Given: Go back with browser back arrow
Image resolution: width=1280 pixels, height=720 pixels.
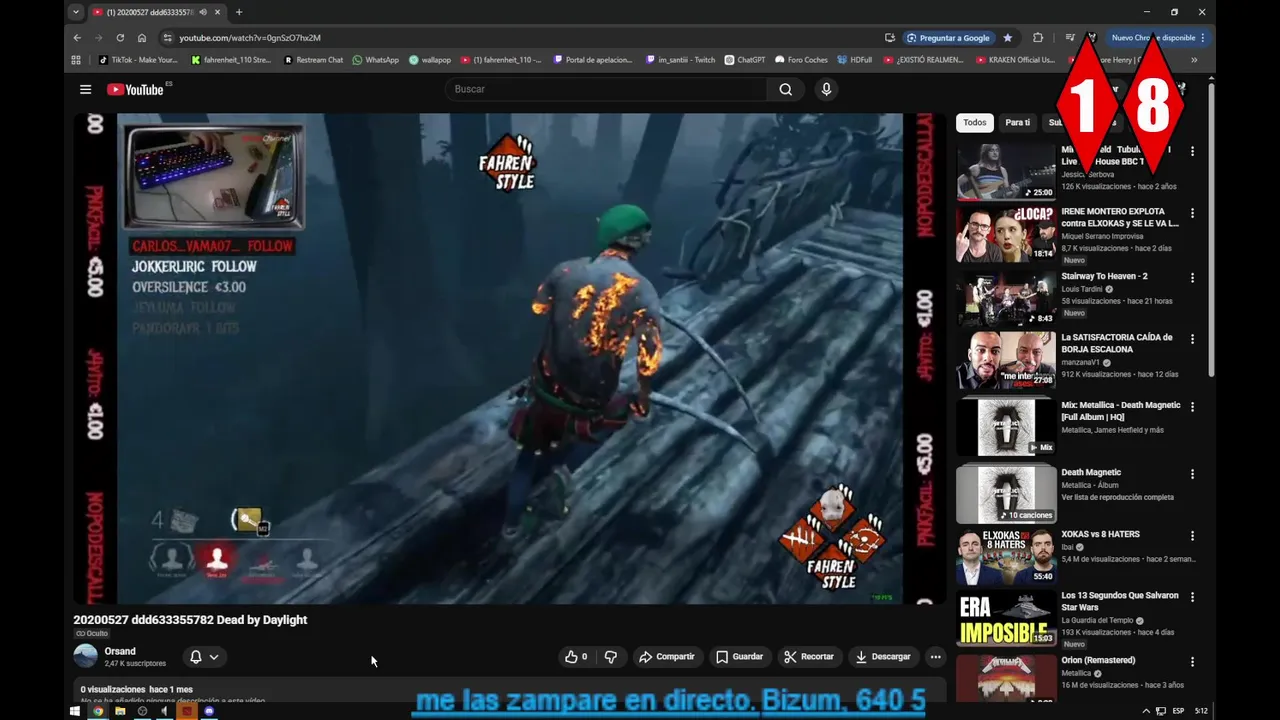Looking at the screenshot, I should pyautogui.click(x=77, y=38).
